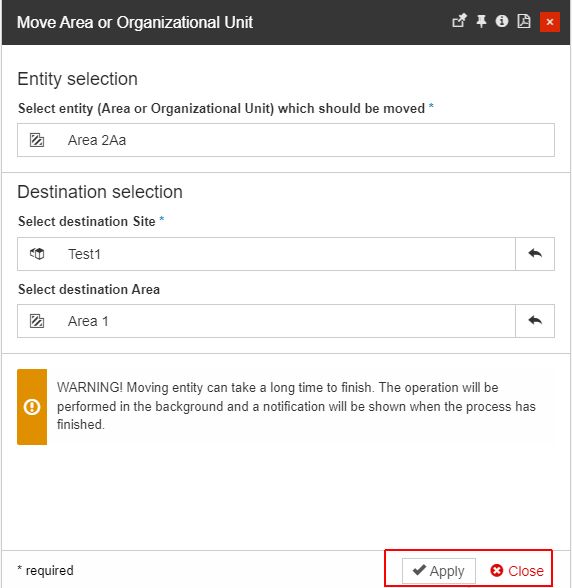This screenshot has width=572, height=588.
Task: Select the Area 2Aa entity field
Action: (285, 140)
